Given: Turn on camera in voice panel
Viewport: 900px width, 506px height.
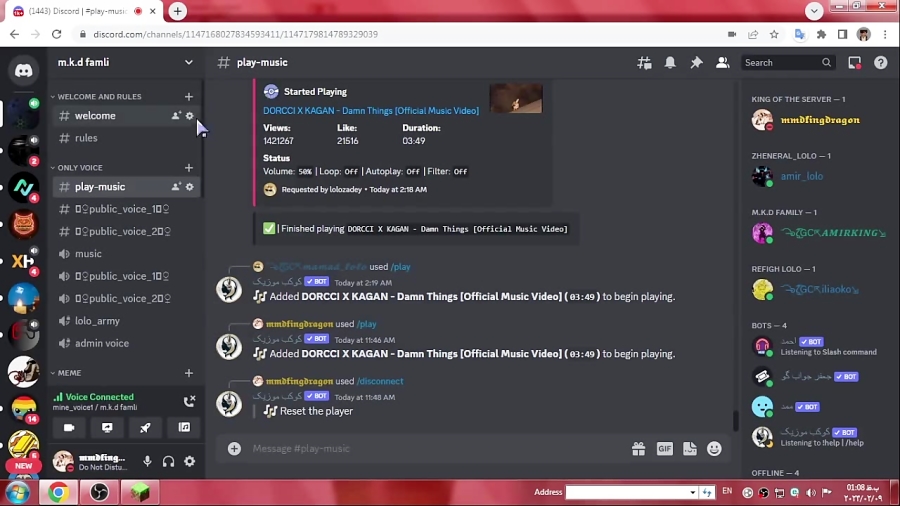Looking at the screenshot, I should 69,427.
